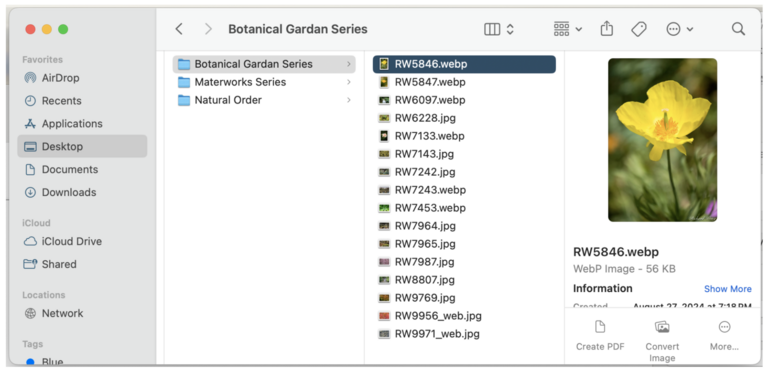Click the yellow flower preview image

(662, 140)
